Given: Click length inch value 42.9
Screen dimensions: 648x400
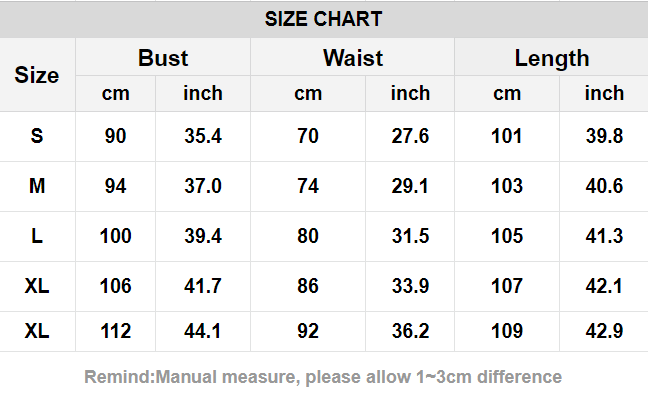Looking at the screenshot, I should [604, 331].
